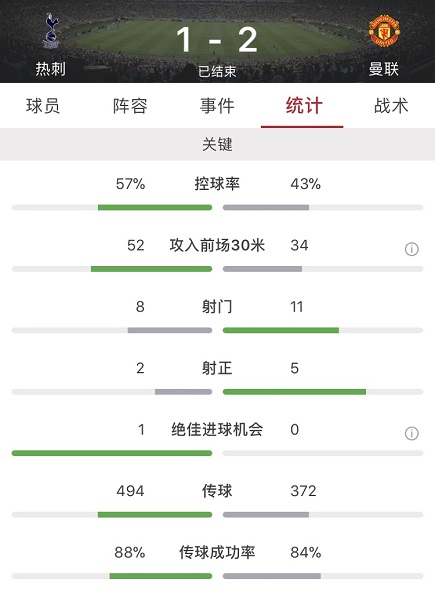Open info icon for 攻入前场30米
The height and width of the screenshot is (590, 435).
pos(411,249)
